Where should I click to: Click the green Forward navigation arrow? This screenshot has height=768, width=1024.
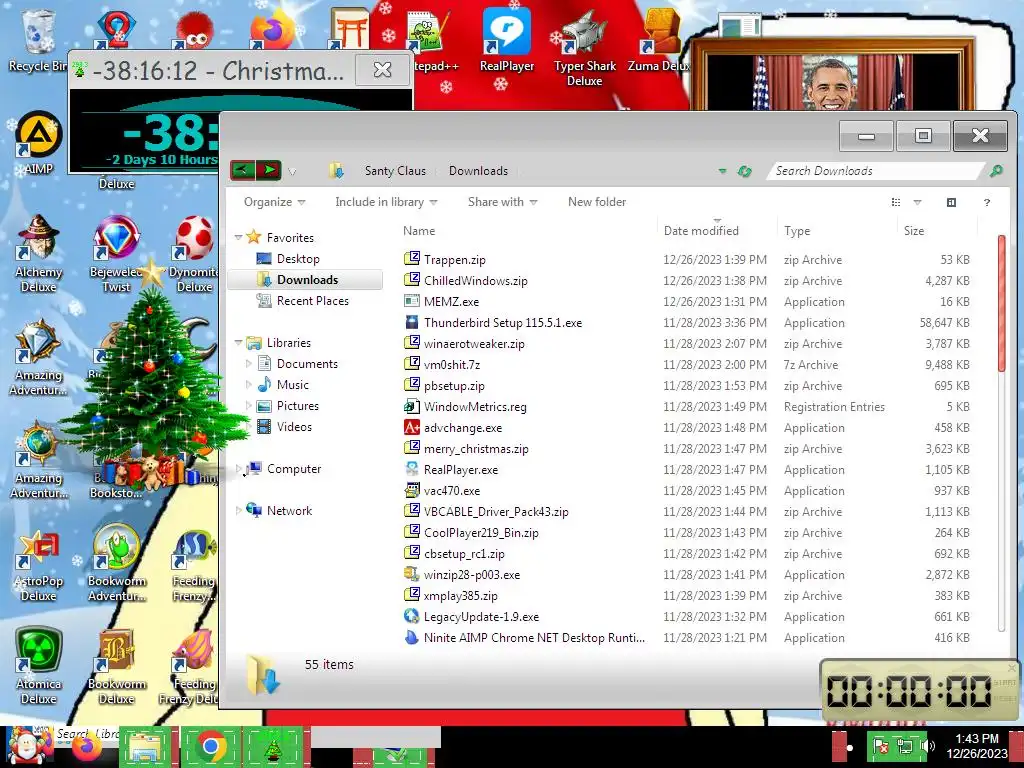[x=268, y=170]
